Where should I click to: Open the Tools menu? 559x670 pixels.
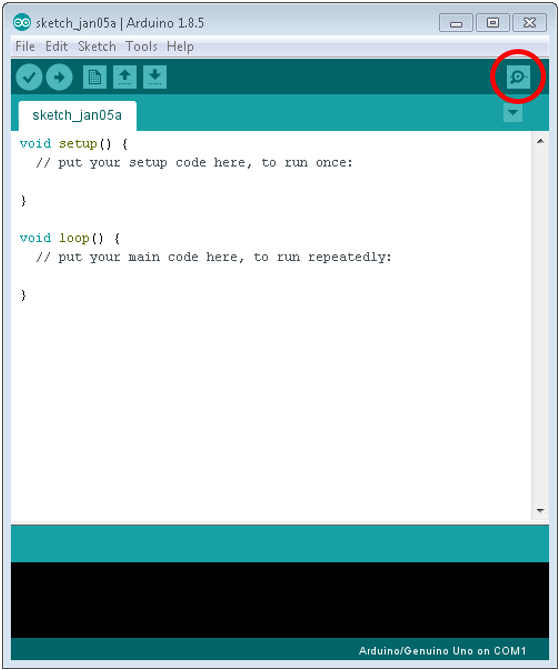click(x=141, y=46)
